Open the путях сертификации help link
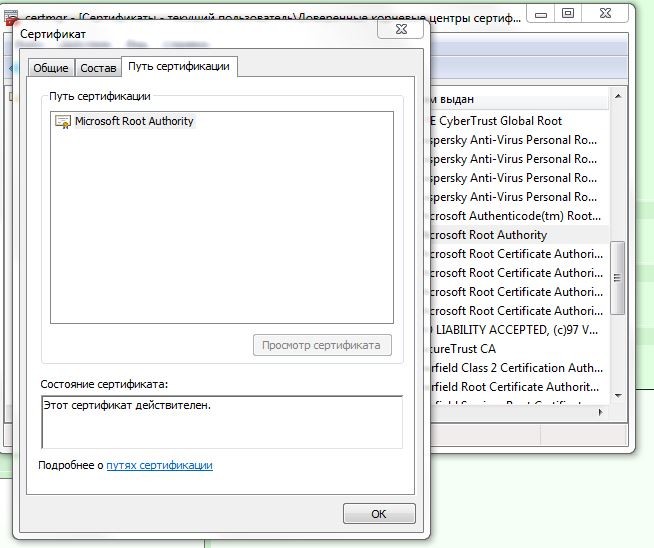 tap(159, 465)
